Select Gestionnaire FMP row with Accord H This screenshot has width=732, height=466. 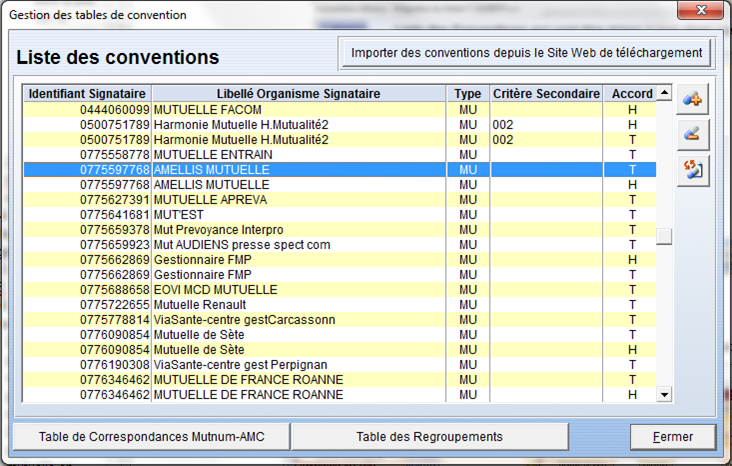[x=340, y=260]
